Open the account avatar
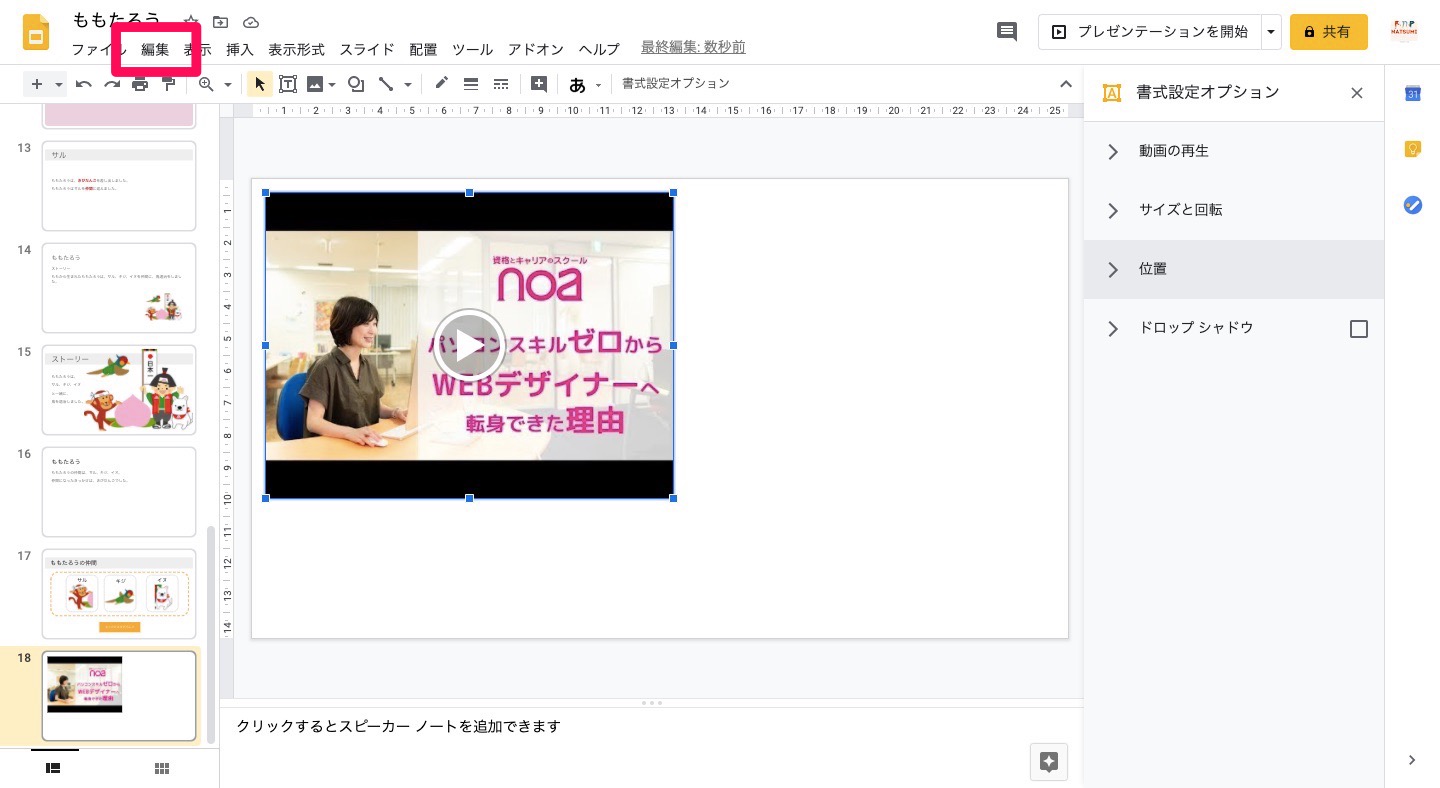This screenshot has height=788, width=1440. tap(1405, 31)
